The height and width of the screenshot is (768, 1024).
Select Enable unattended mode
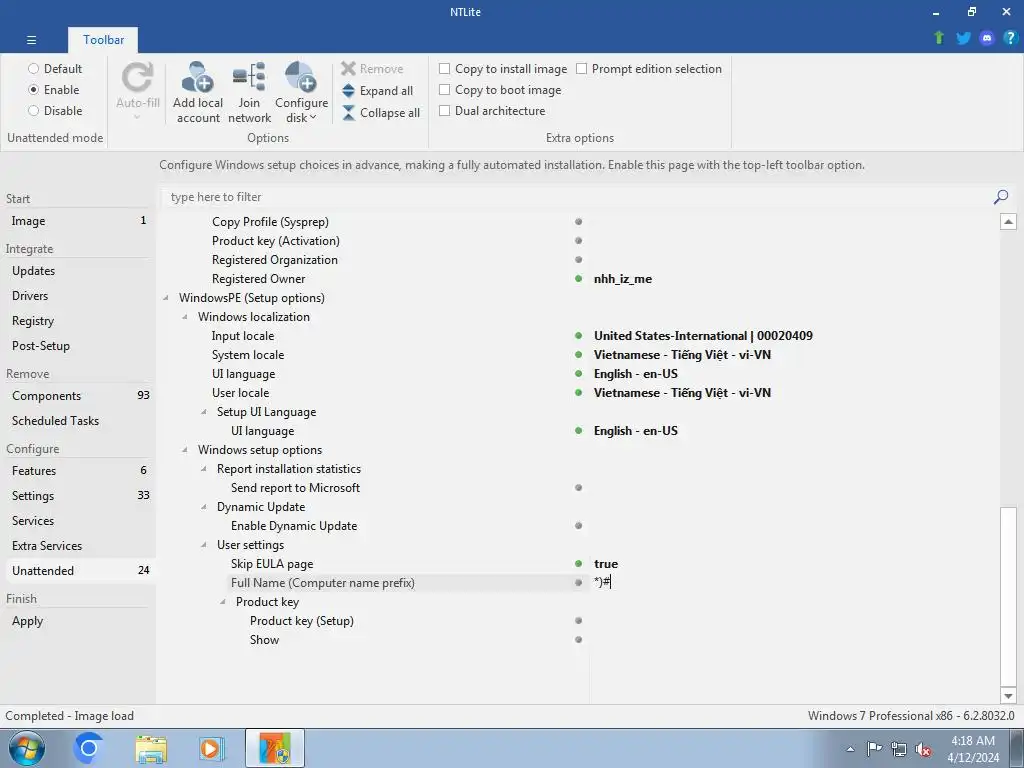click(x=33, y=89)
